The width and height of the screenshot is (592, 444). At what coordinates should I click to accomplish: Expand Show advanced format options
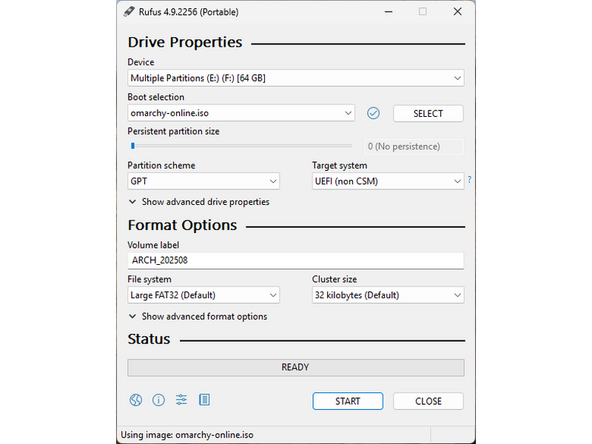click(198, 316)
